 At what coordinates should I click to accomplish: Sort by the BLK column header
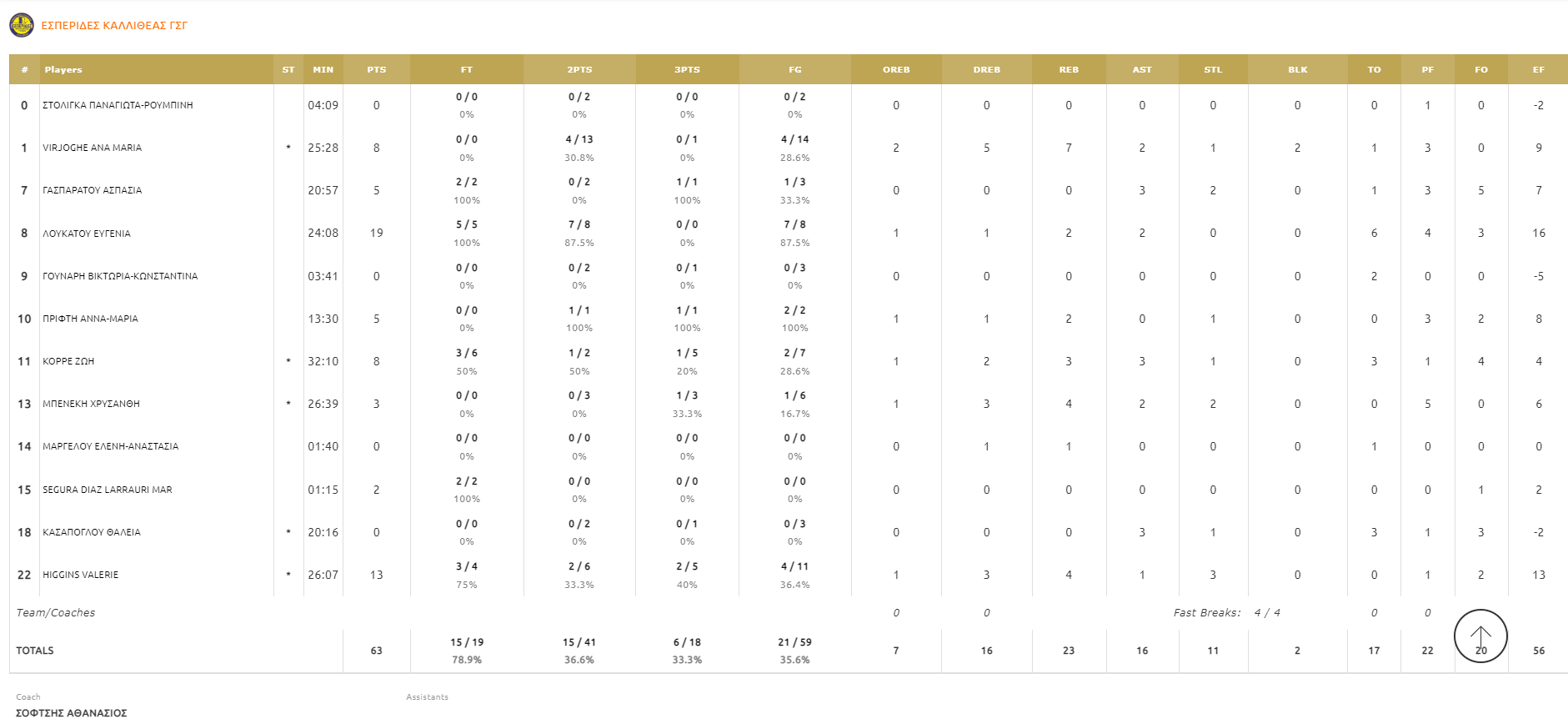click(1297, 70)
